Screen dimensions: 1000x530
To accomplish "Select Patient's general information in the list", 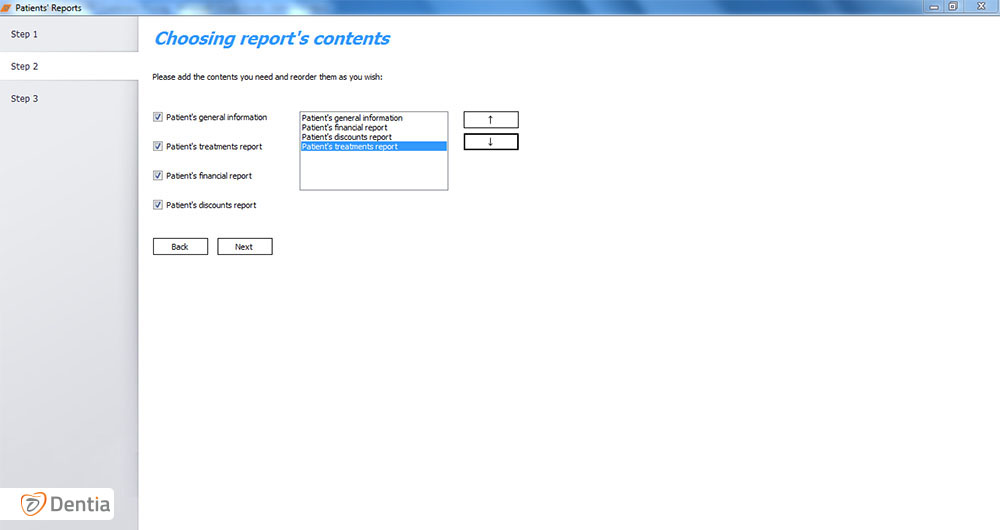I will coord(352,118).
